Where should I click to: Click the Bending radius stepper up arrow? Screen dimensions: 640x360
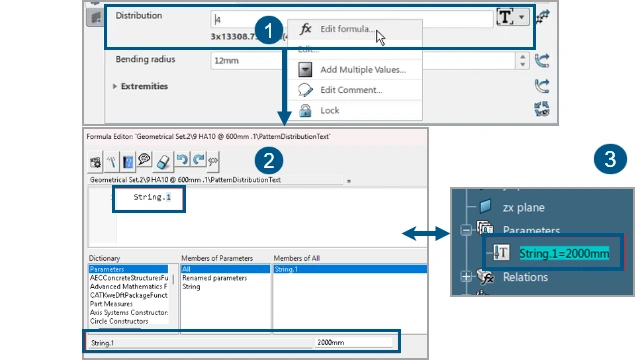tap(522, 57)
